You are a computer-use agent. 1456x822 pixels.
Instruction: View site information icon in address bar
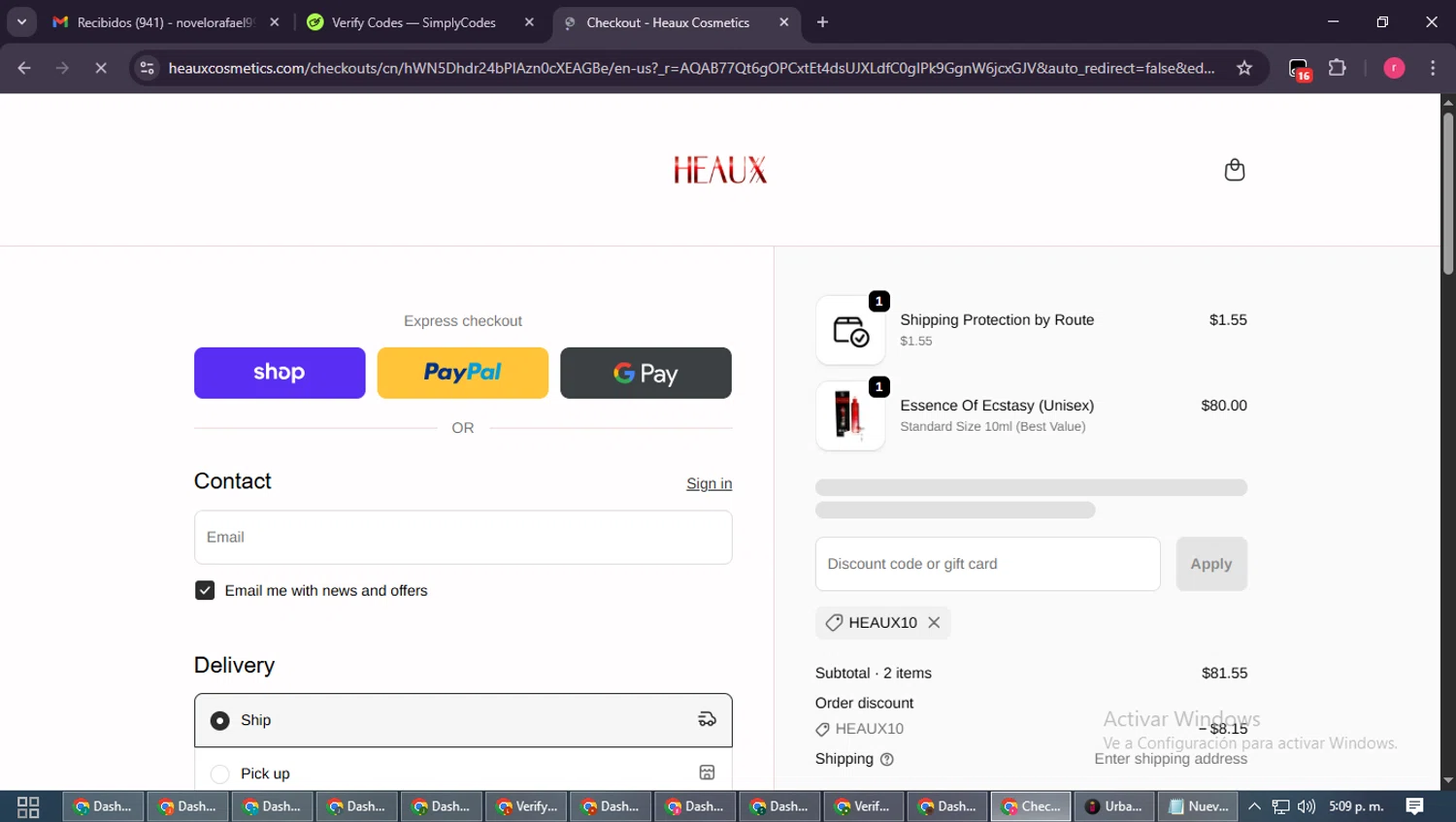coord(147,68)
